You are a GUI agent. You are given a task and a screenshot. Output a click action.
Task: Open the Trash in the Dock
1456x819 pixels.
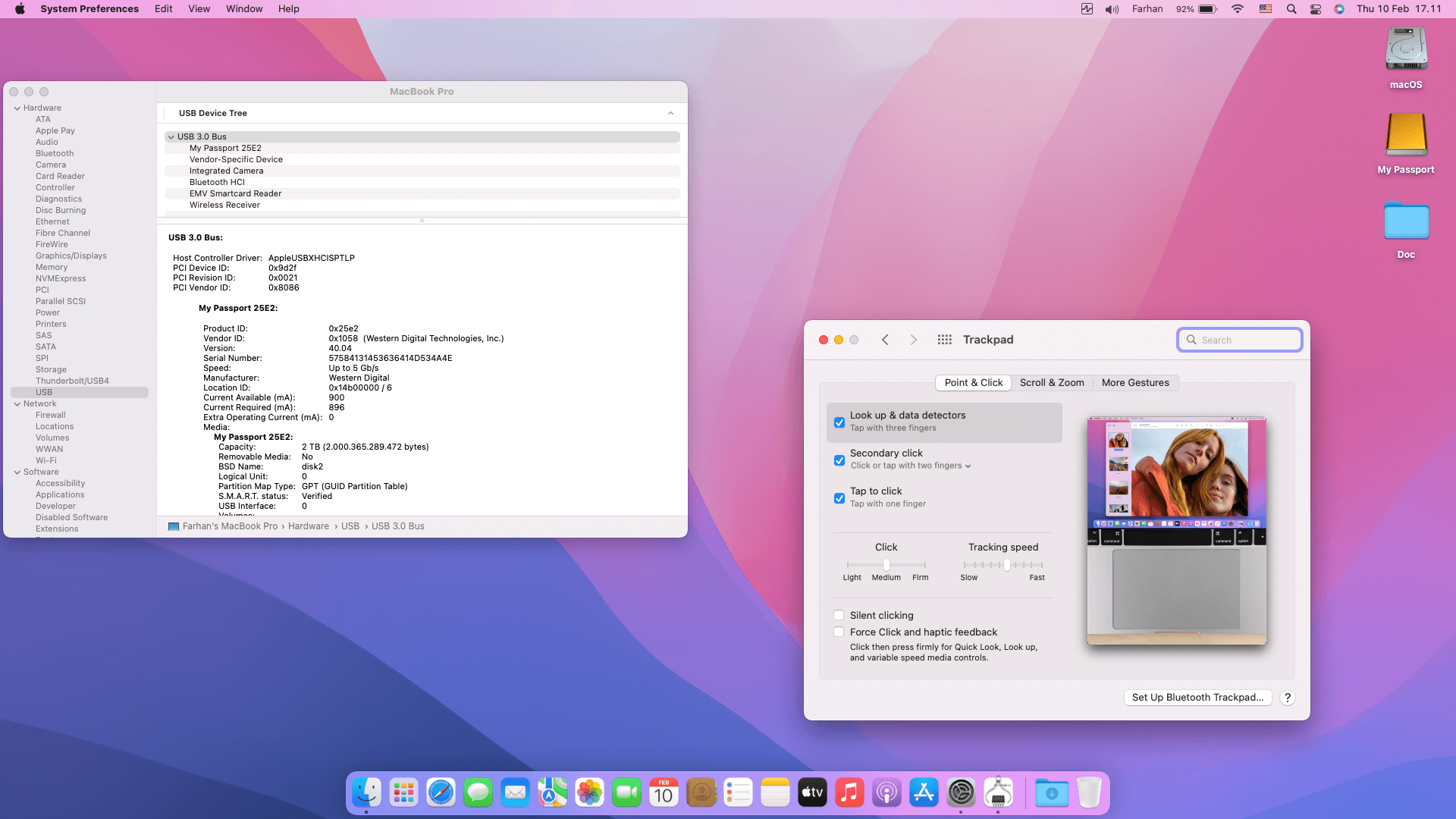pyautogui.click(x=1089, y=792)
